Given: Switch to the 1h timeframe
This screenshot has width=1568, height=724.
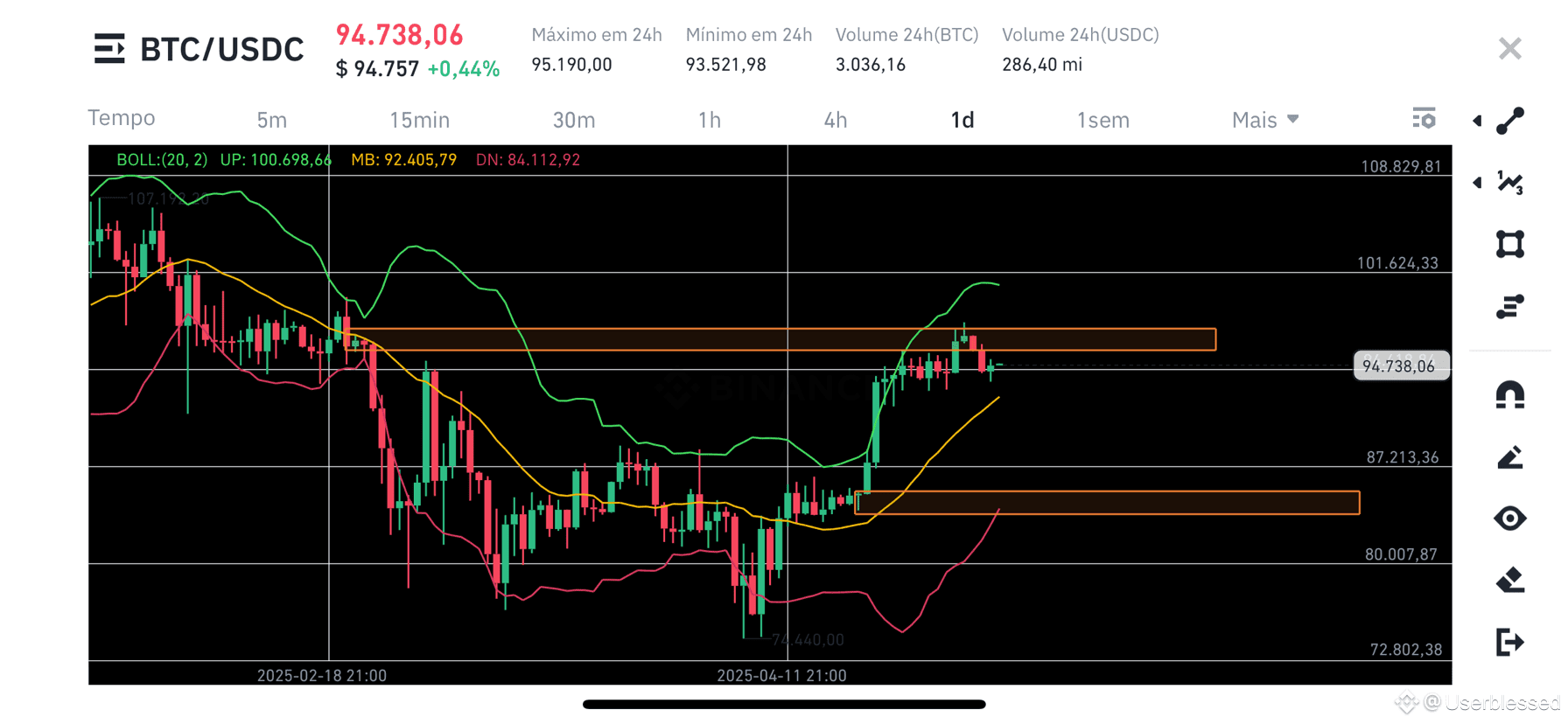Looking at the screenshot, I should (x=710, y=120).
